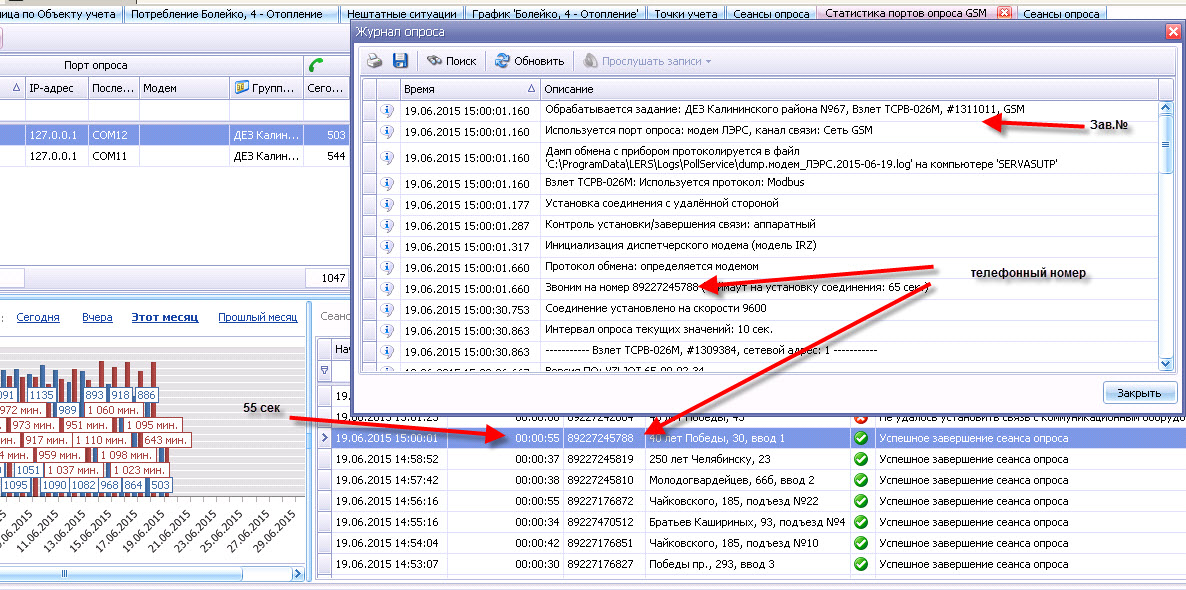The width and height of the screenshot is (1186, 590).
Task: Switch to Точки учета tab
Action: click(x=686, y=14)
